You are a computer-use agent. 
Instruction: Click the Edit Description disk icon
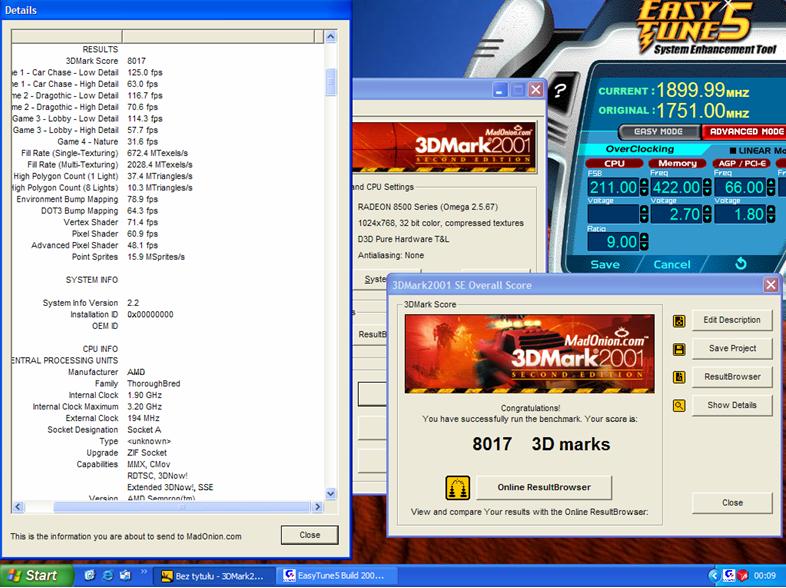pos(679,321)
